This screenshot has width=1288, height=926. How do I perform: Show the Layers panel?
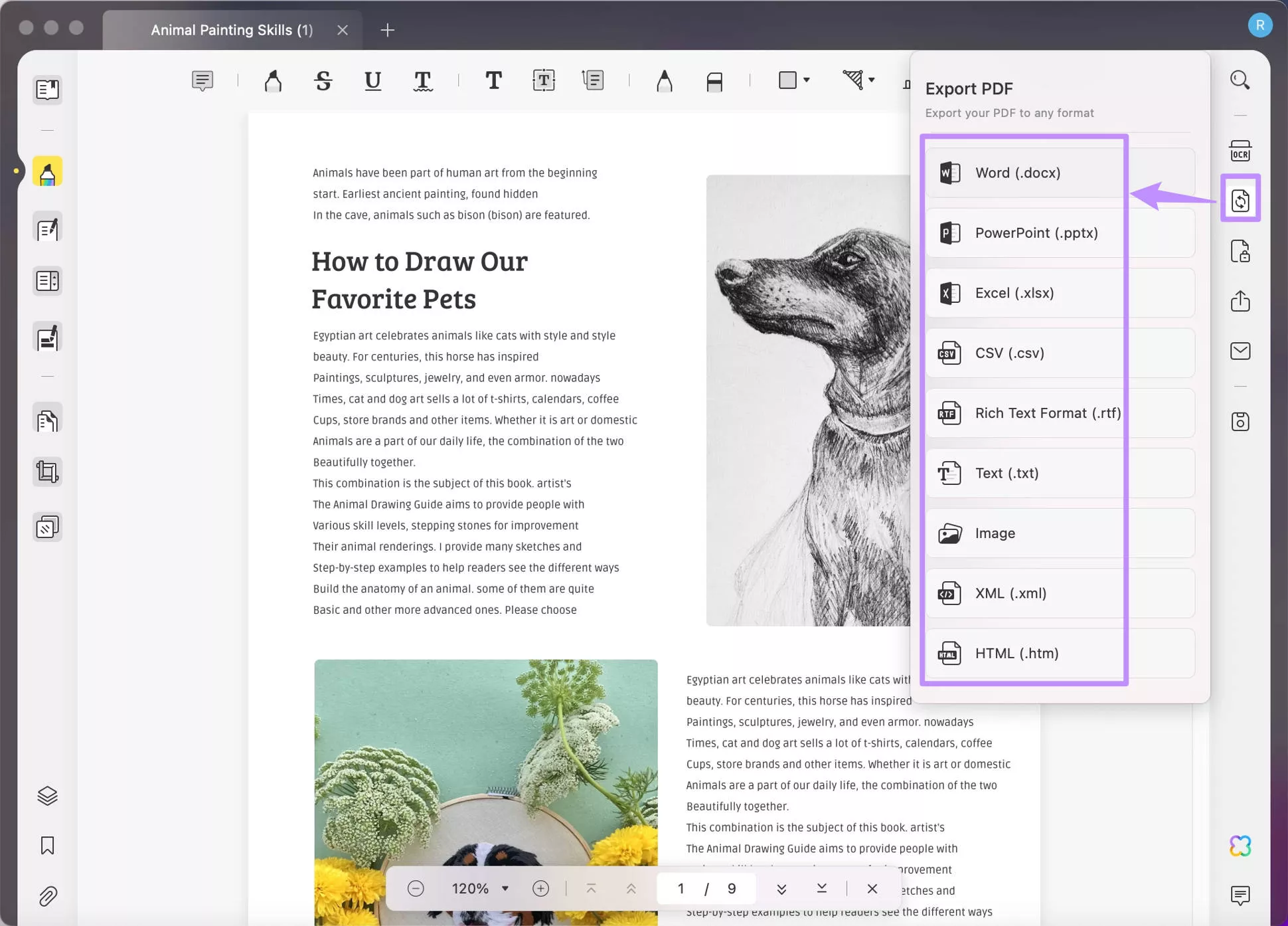[47, 795]
